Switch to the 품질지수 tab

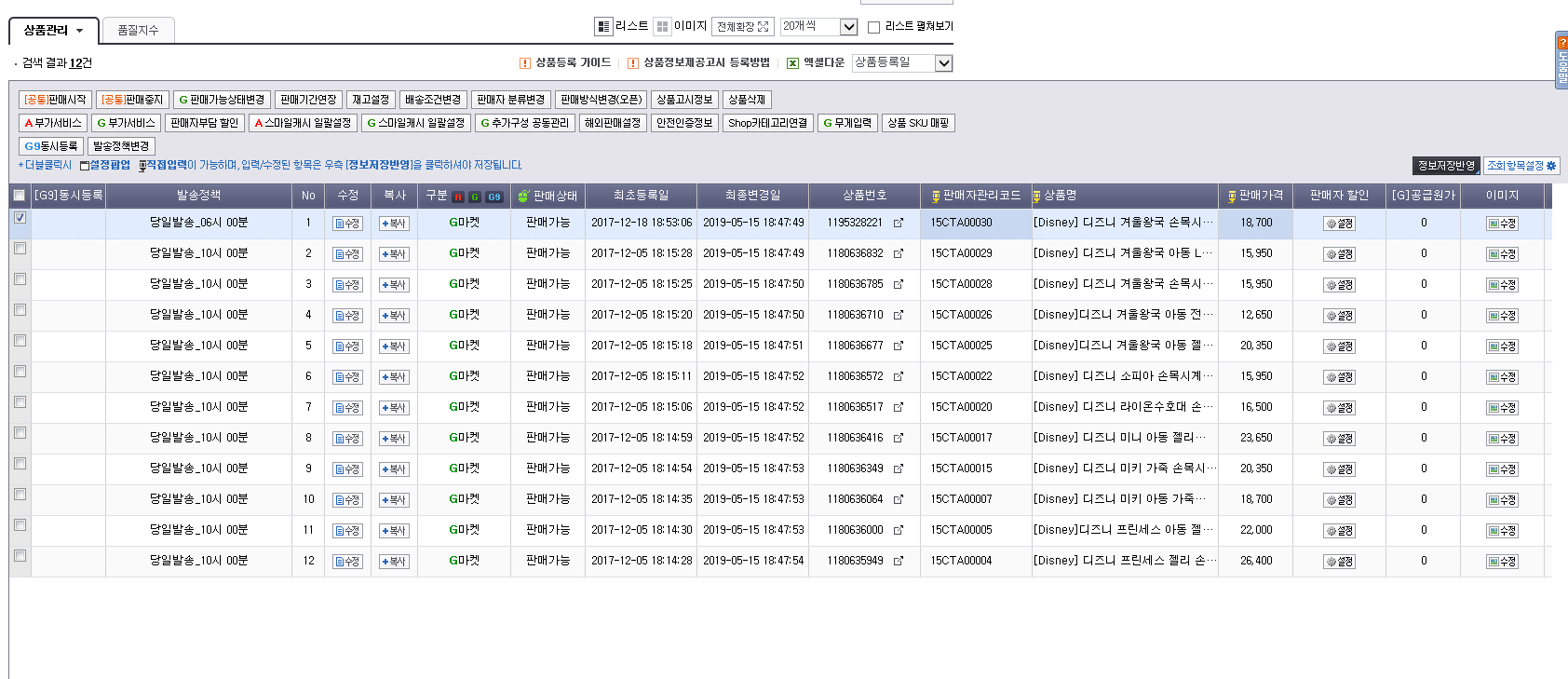(x=138, y=31)
